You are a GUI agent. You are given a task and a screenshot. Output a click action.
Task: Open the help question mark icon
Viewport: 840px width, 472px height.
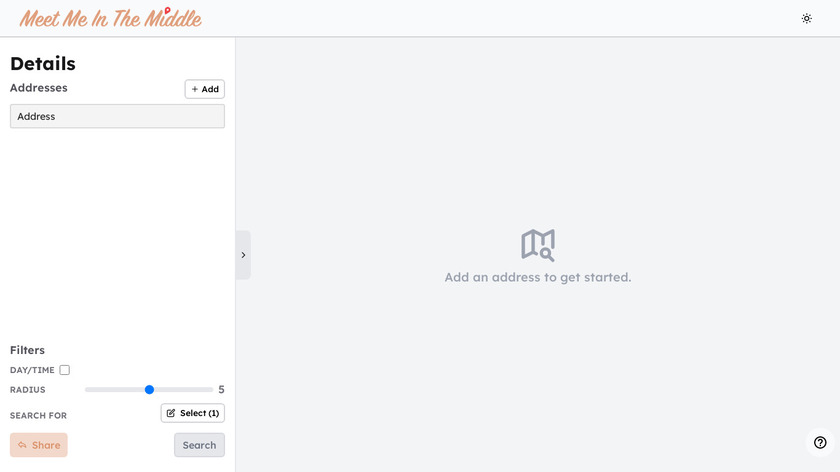(820, 442)
